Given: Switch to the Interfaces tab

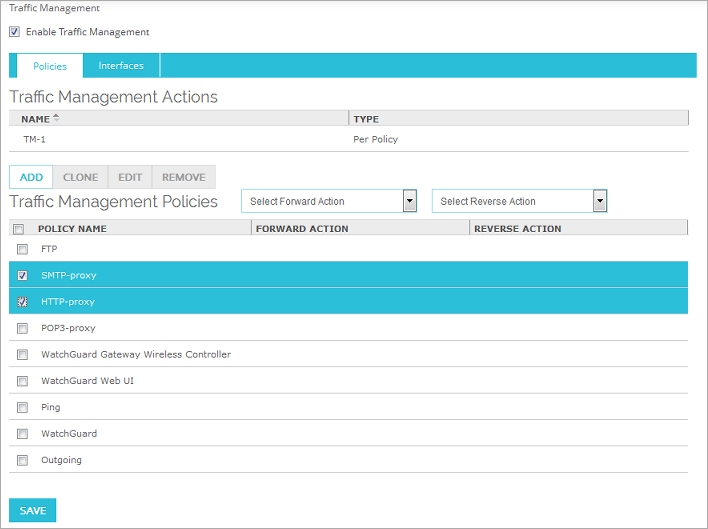Looking at the screenshot, I should coord(121,66).
